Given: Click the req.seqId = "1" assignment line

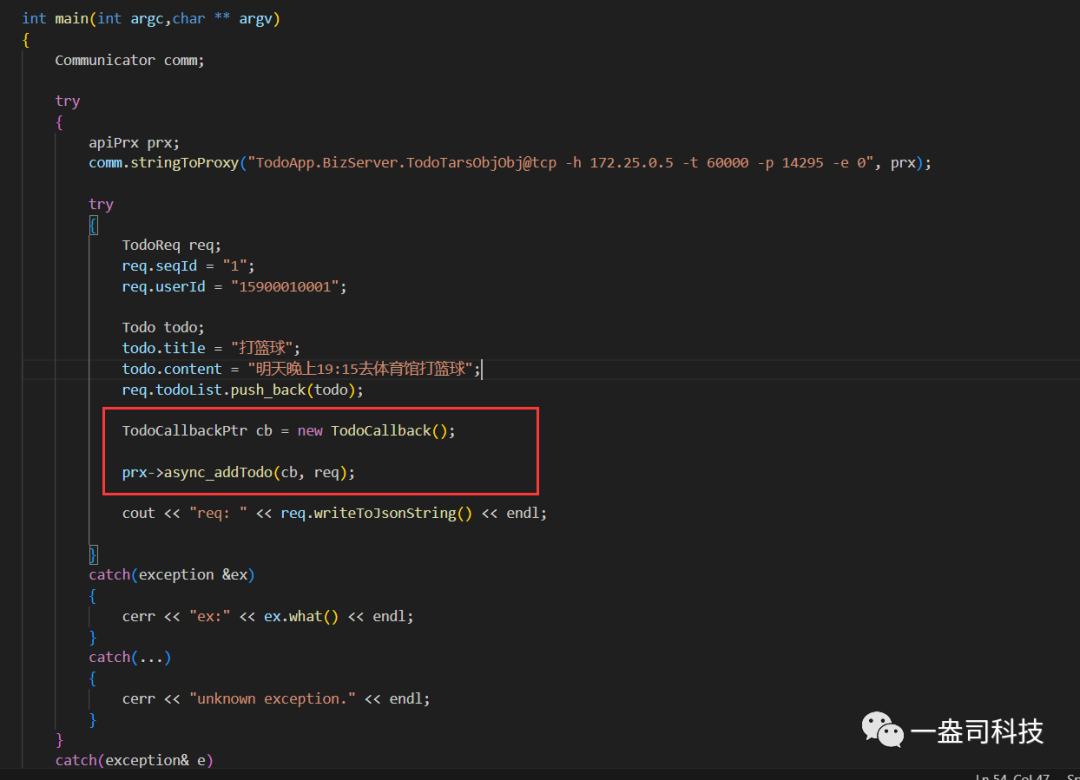Looking at the screenshot, I should pyautogui.click(x=188, y=266).
